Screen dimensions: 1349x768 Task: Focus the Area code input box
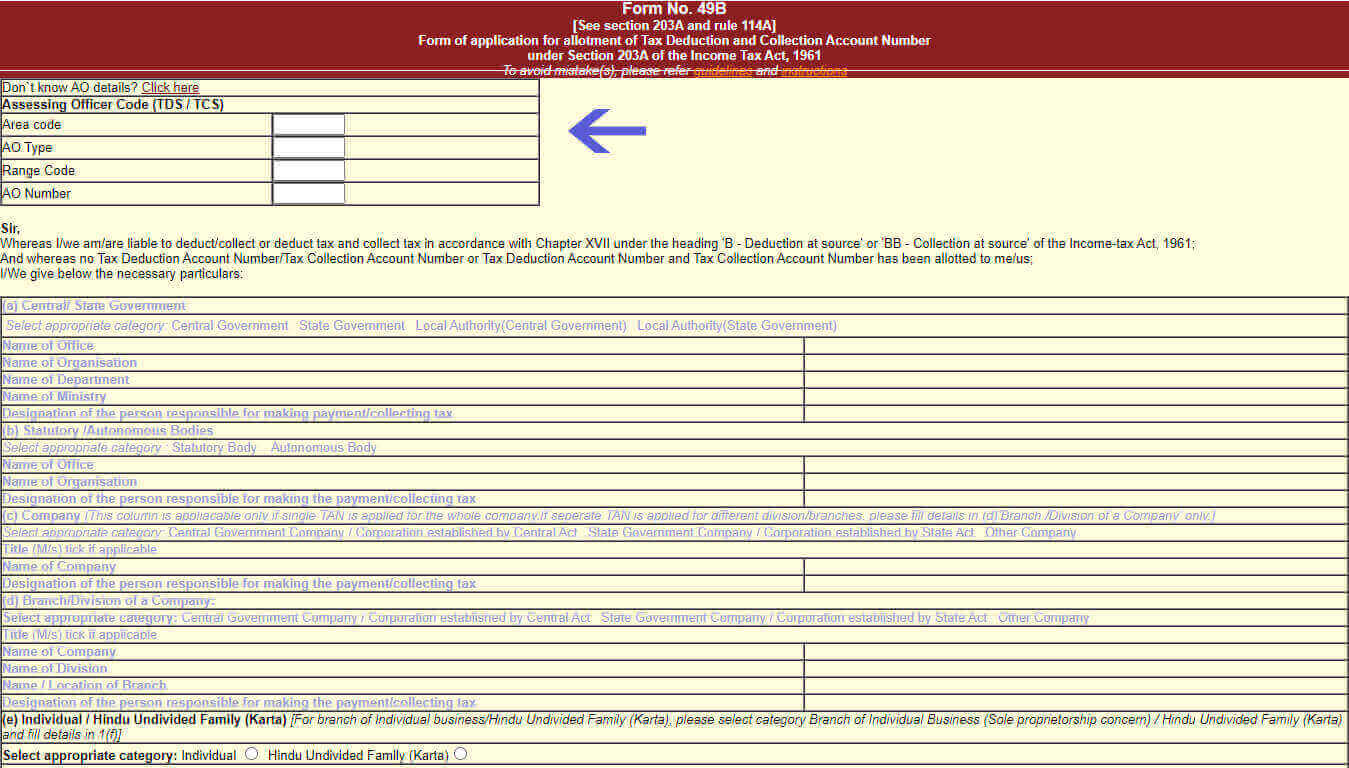tap(309, 125)
